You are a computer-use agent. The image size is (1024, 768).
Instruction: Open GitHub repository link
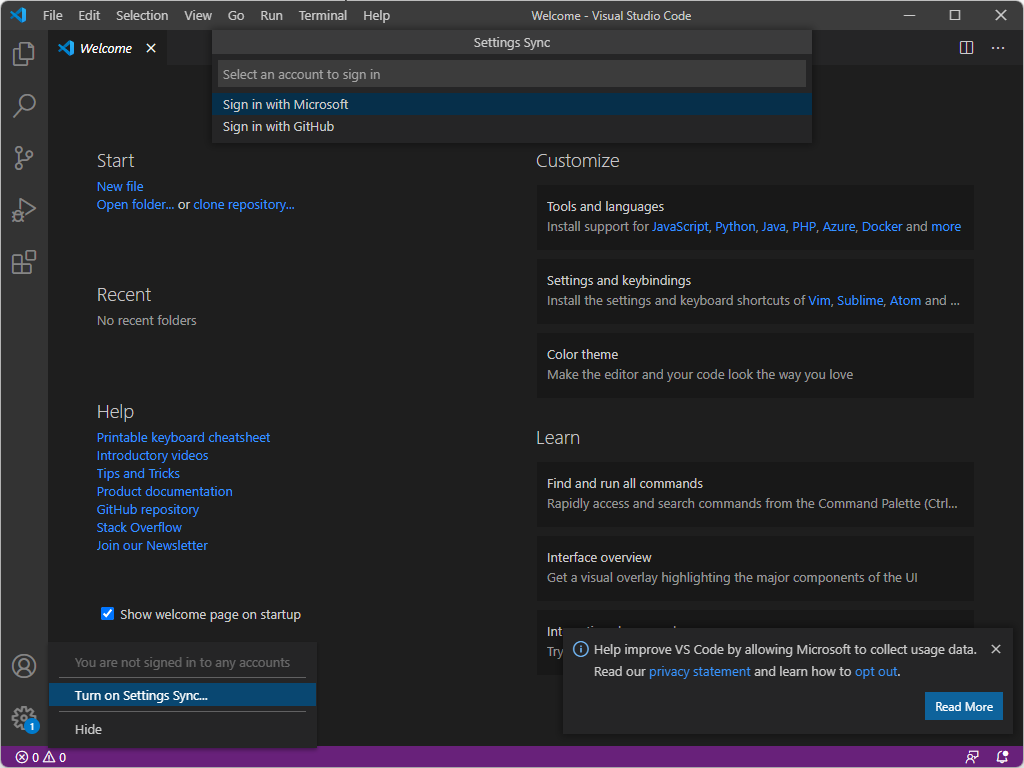click(x=148, y=509)
